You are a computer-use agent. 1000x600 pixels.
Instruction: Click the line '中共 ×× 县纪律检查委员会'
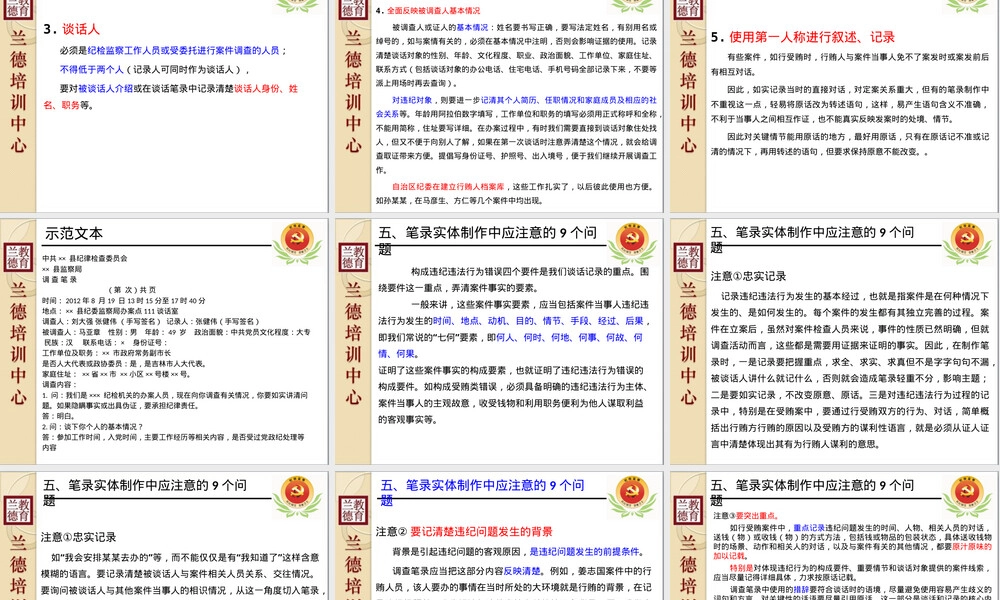tap(85, 258)
